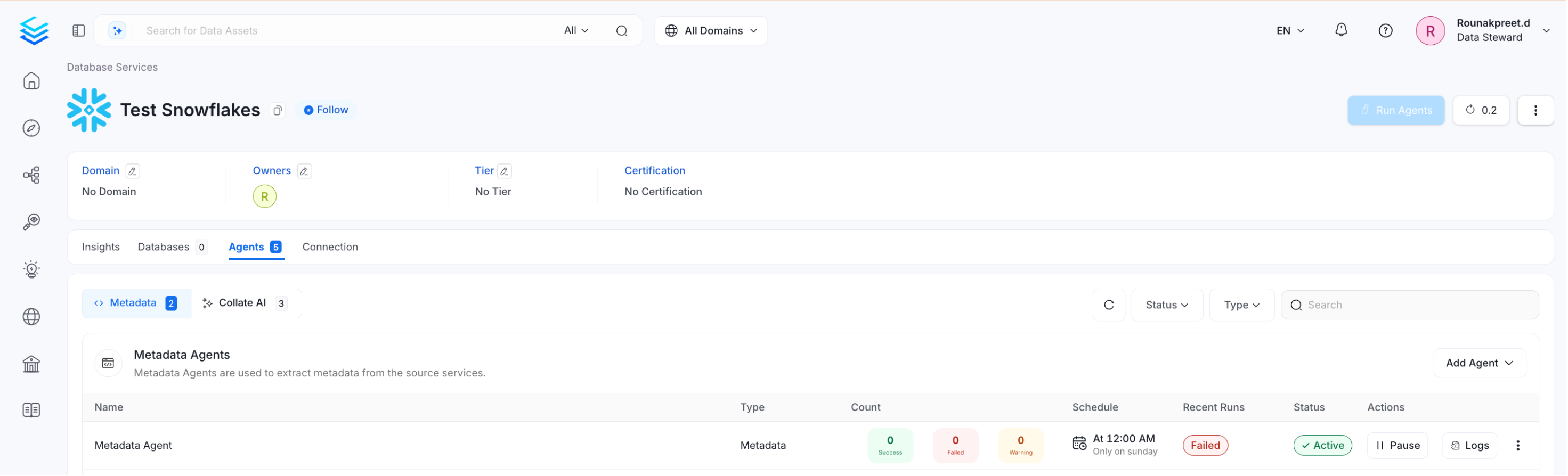Edit the Domain with pencil icon
The height and width of the screenshot is (476, 1568).
[x=133, y=171]
